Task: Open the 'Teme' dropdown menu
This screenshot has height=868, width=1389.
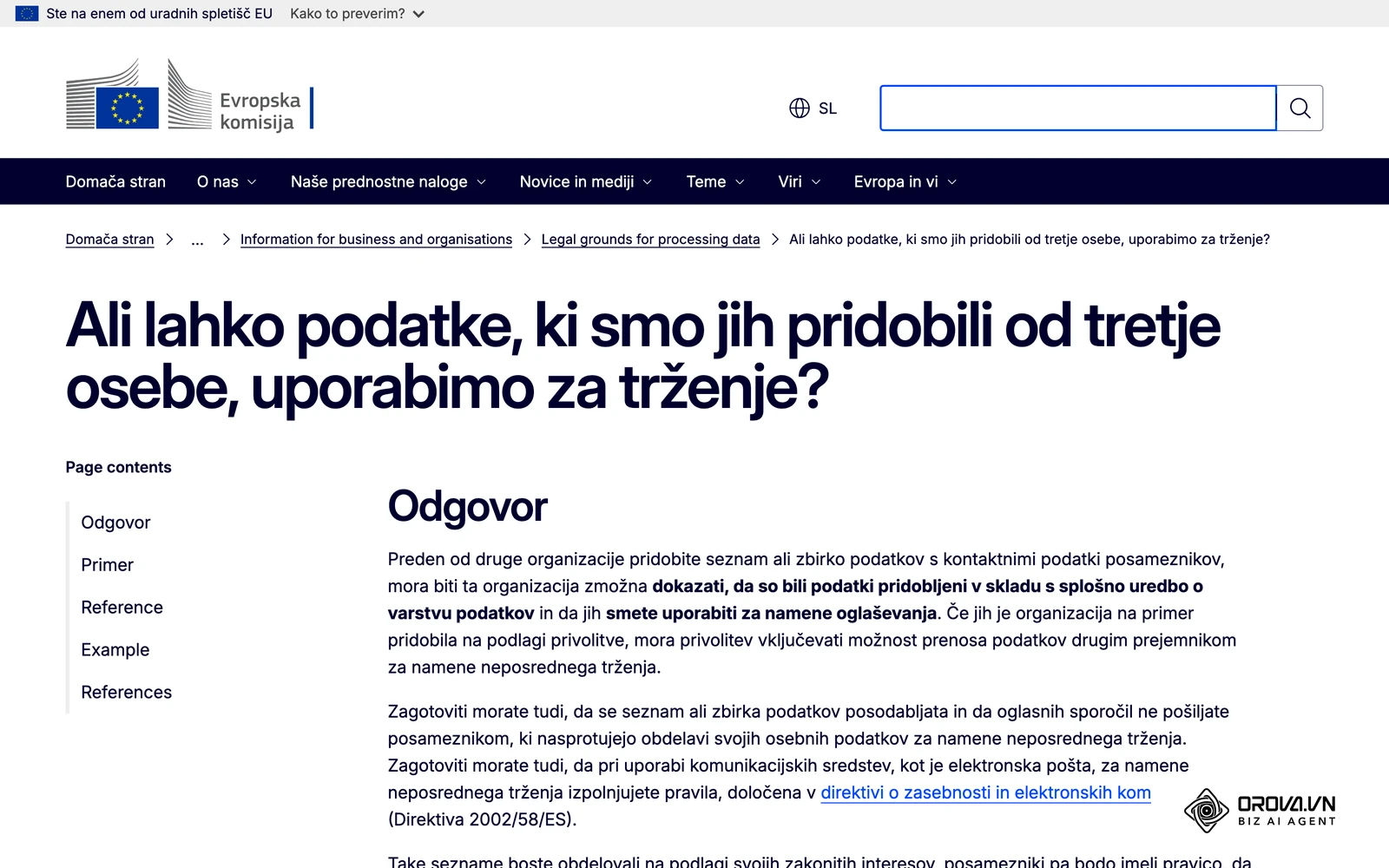Action: point(715,181)
